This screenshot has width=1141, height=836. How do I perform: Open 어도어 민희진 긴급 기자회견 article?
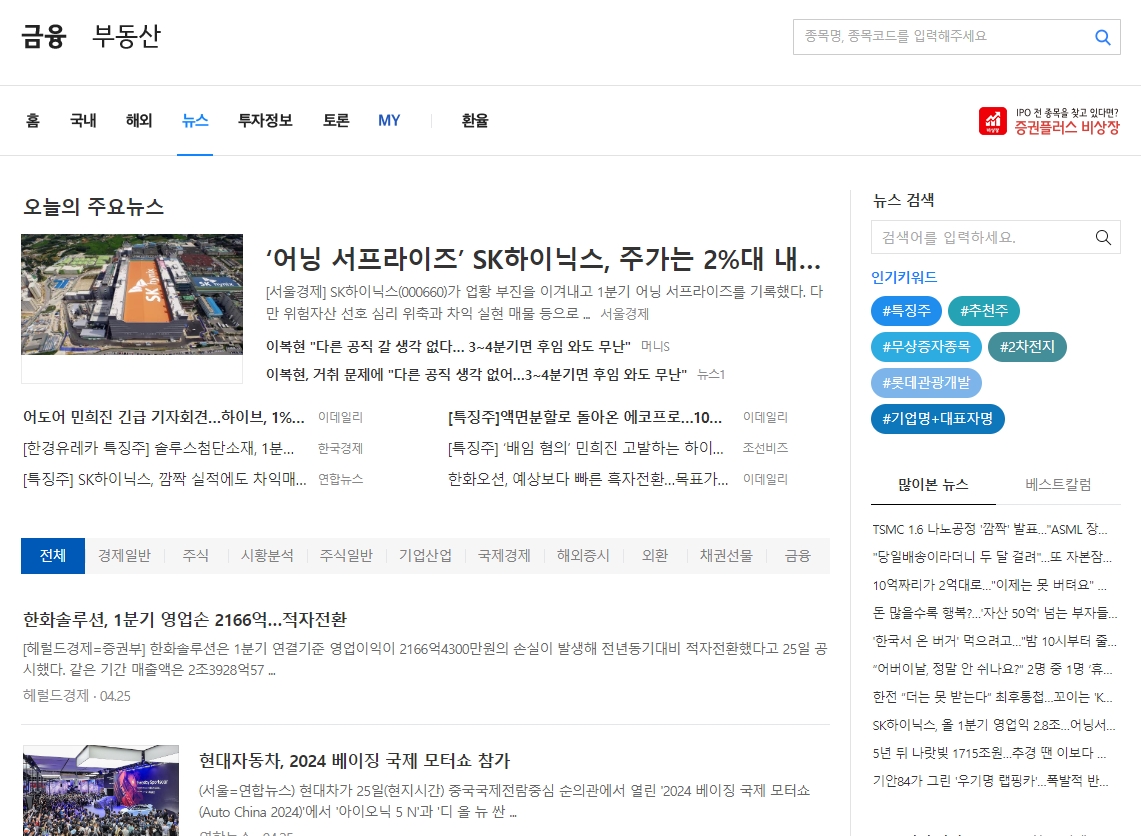point(164,418)
